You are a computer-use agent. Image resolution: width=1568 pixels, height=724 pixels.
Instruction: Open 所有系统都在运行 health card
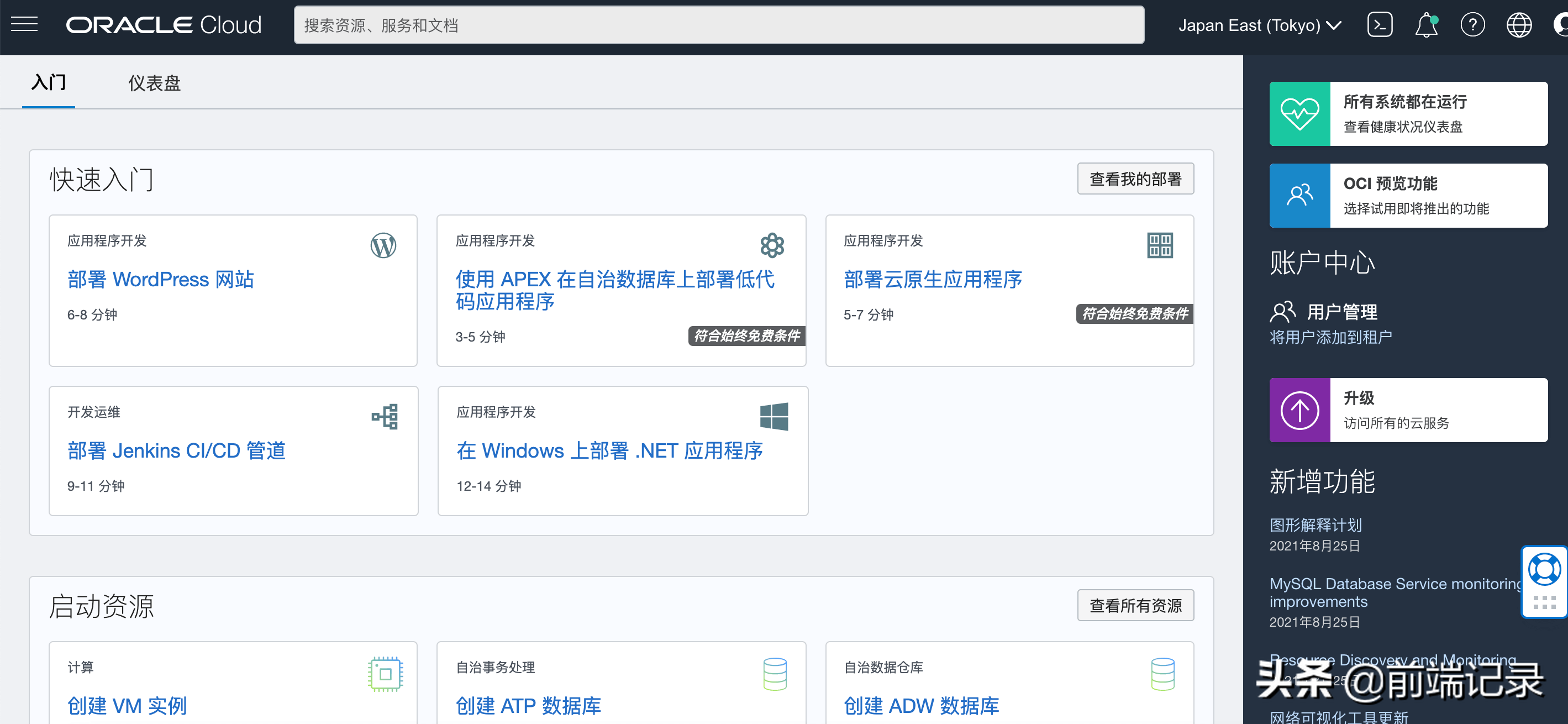click(1408, 114)
